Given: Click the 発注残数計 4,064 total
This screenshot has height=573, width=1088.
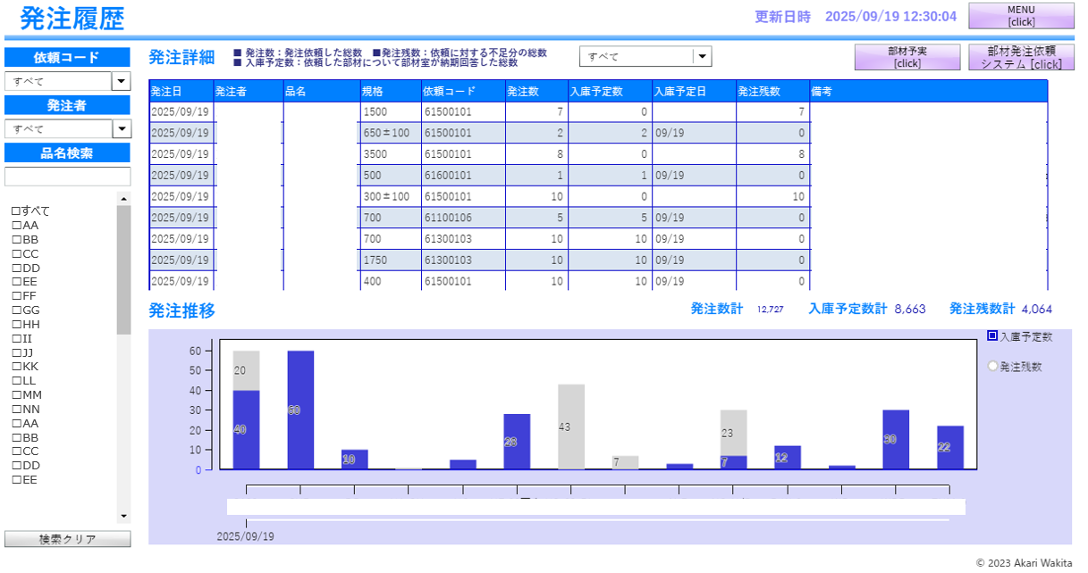Looking at the screenshot, I should pyautogui.click(x=1001, y=309).
